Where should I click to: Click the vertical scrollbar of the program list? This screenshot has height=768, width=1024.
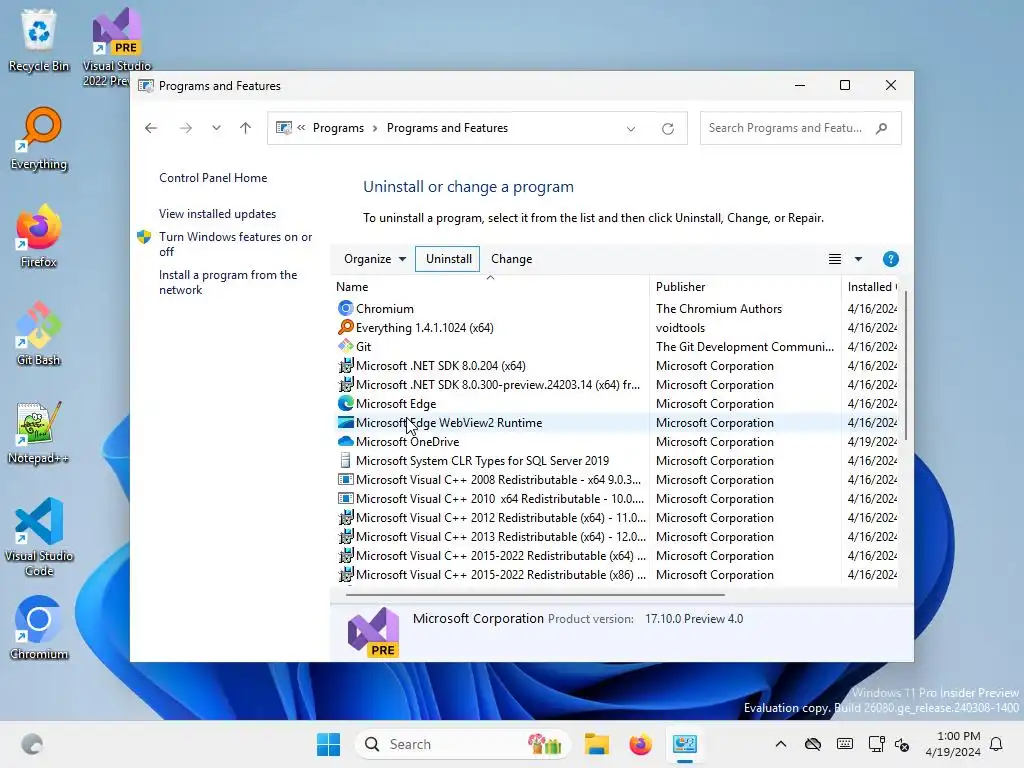906,366
